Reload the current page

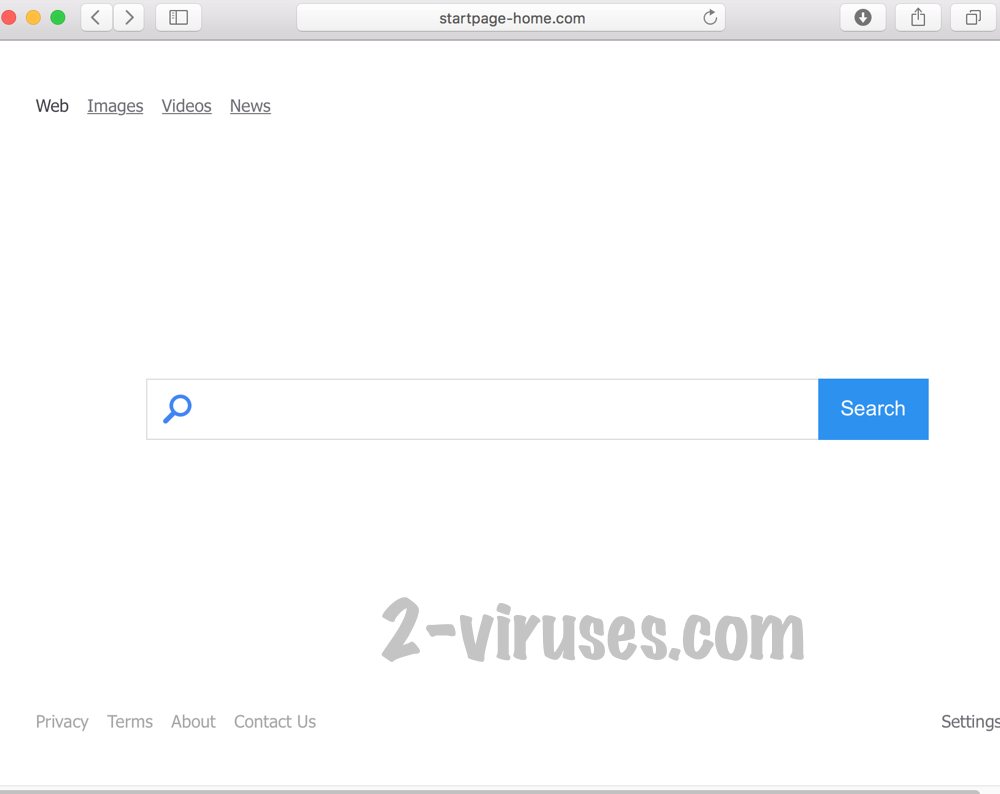click(x=710, y=17)
